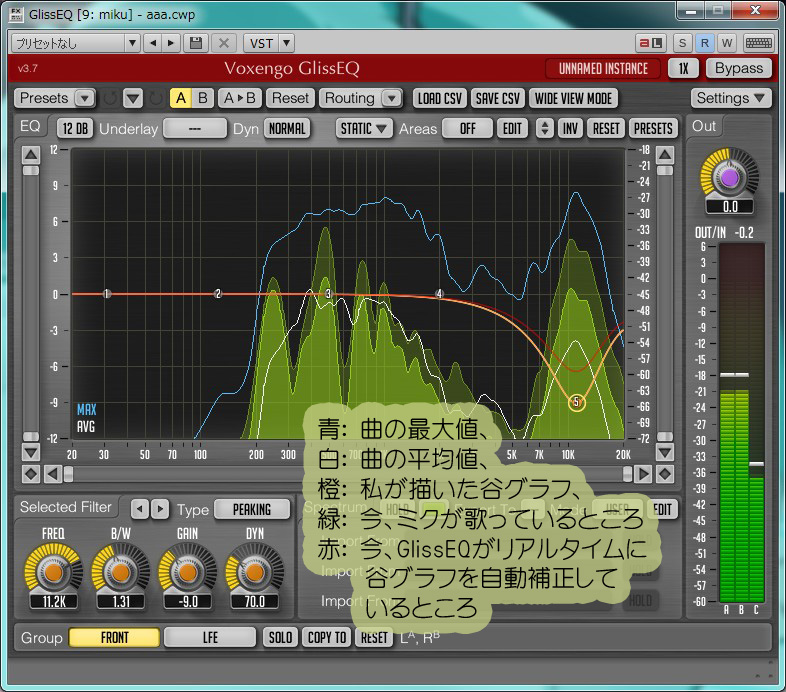The height and width of the screenshot is (692, 786).
Task: Click the undo arrow icon
Action: point(110,98)
